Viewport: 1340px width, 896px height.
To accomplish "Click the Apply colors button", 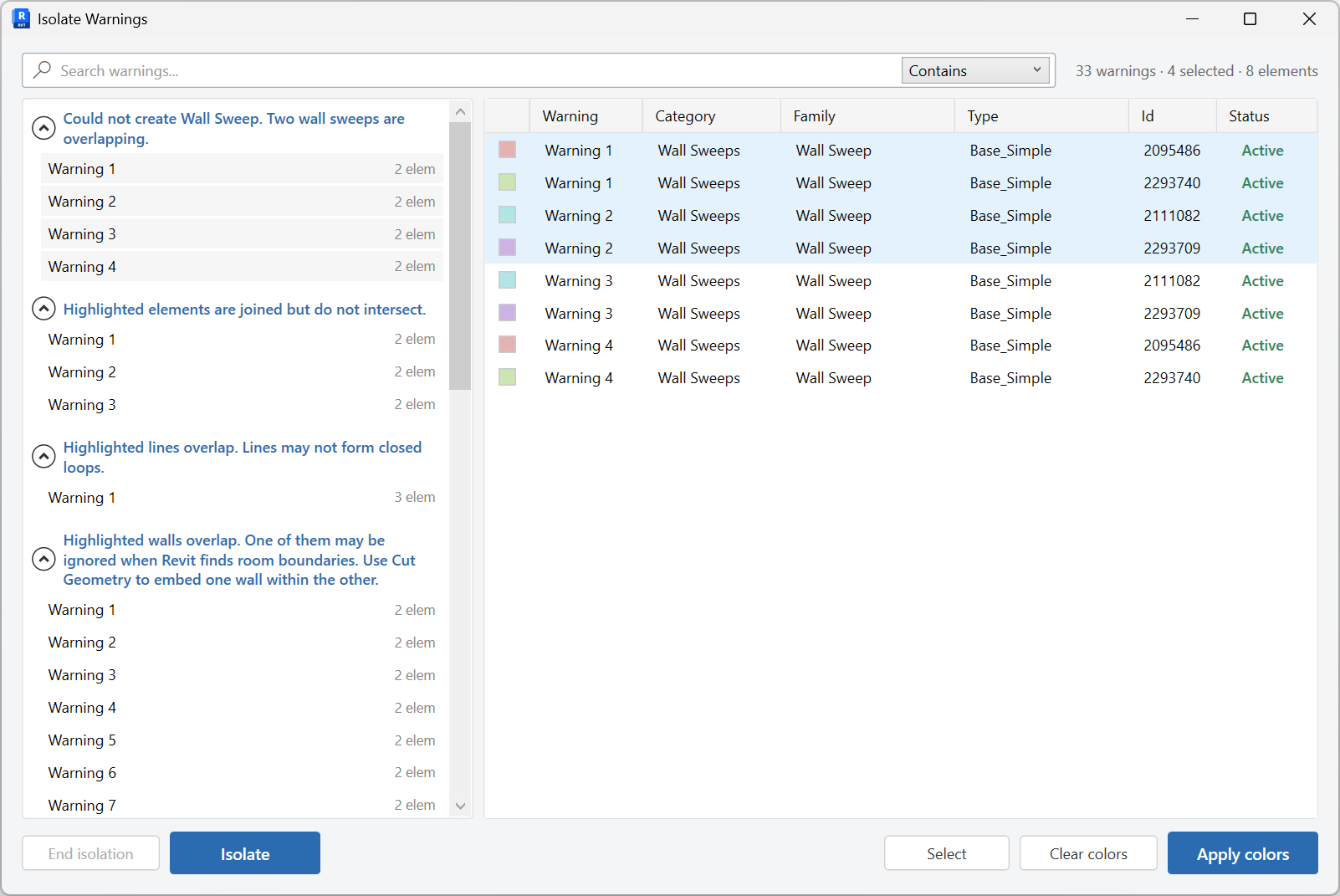I will (1243, 853).
